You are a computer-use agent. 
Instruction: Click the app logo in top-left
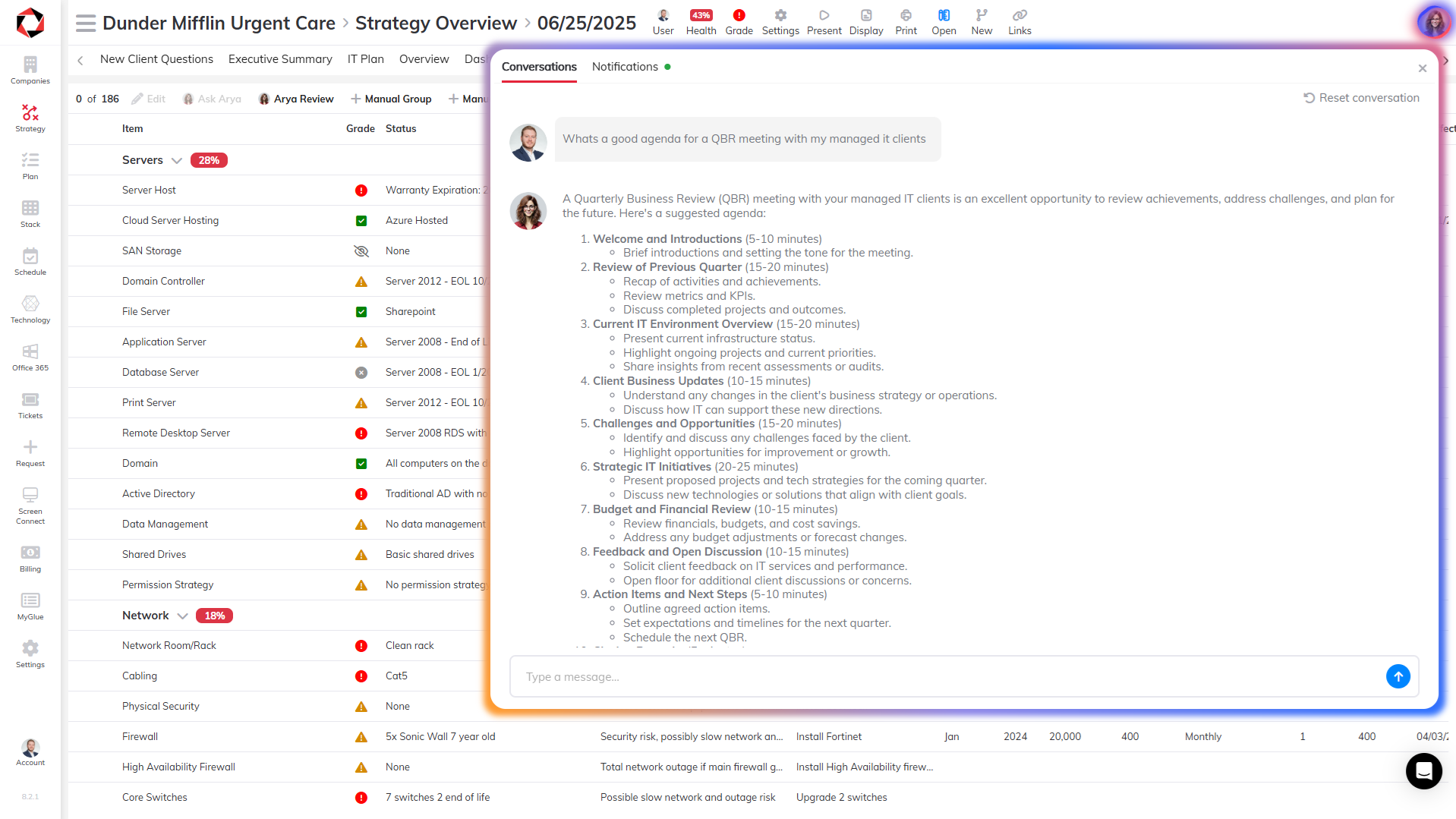click(x=30, y=23)
